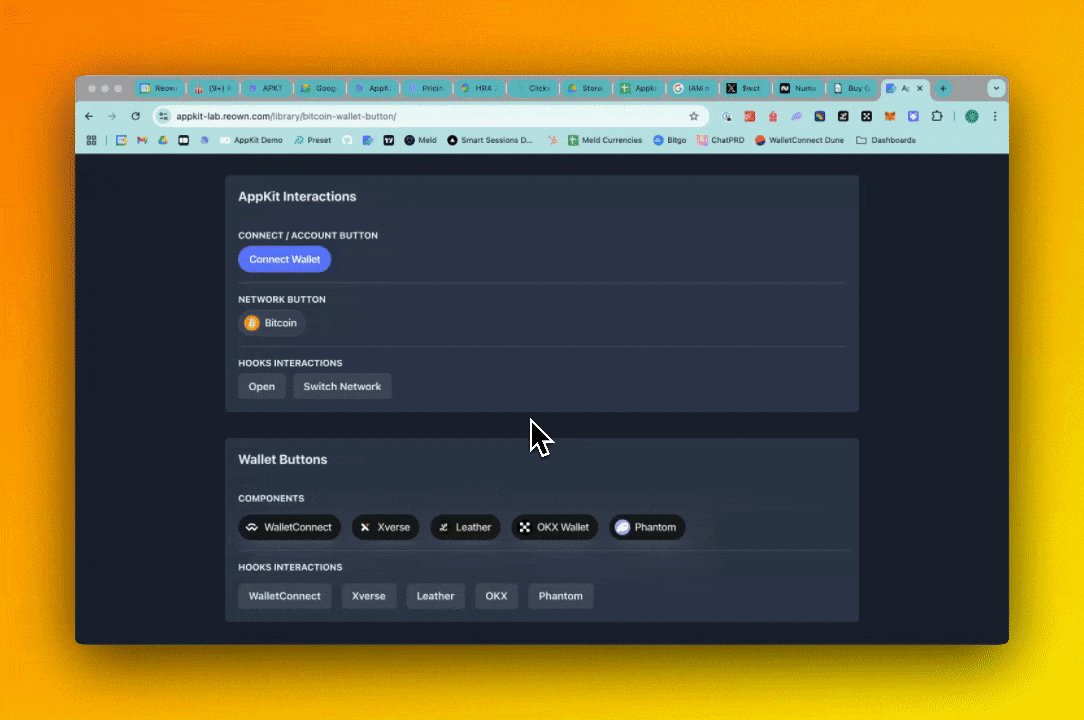Image resolution: width=1084 pixels, height=720 pixels.
Task: Connect with the Leather component button
Action: click(465, 527)
